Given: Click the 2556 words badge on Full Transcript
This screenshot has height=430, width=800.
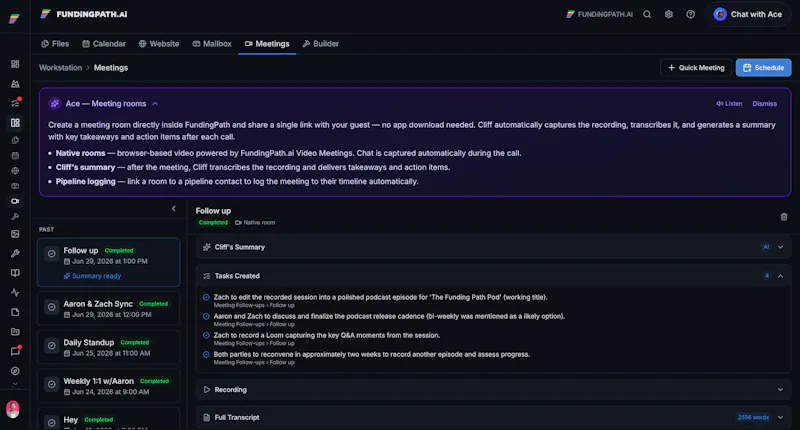Looking at the screenshot, I should (753, 417).
